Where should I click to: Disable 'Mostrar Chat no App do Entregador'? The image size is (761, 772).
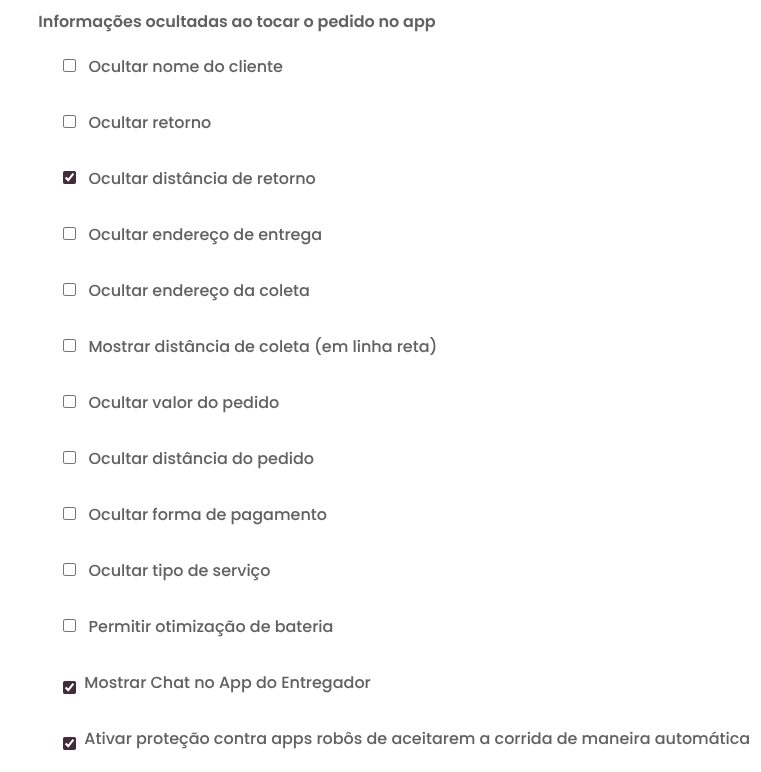69,688
